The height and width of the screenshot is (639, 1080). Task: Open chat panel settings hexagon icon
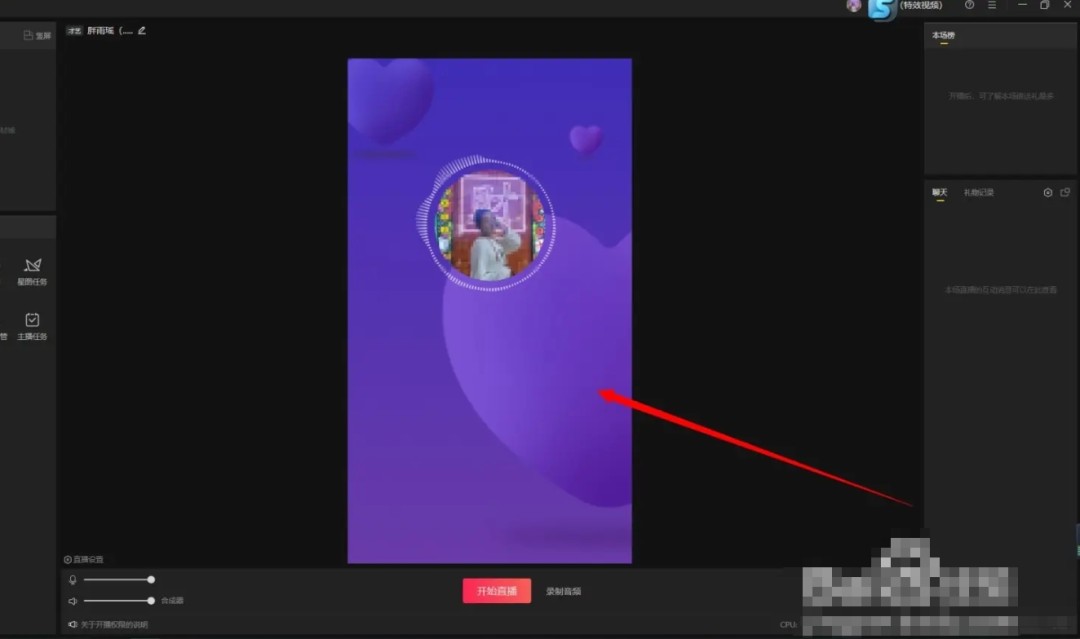1048,192
